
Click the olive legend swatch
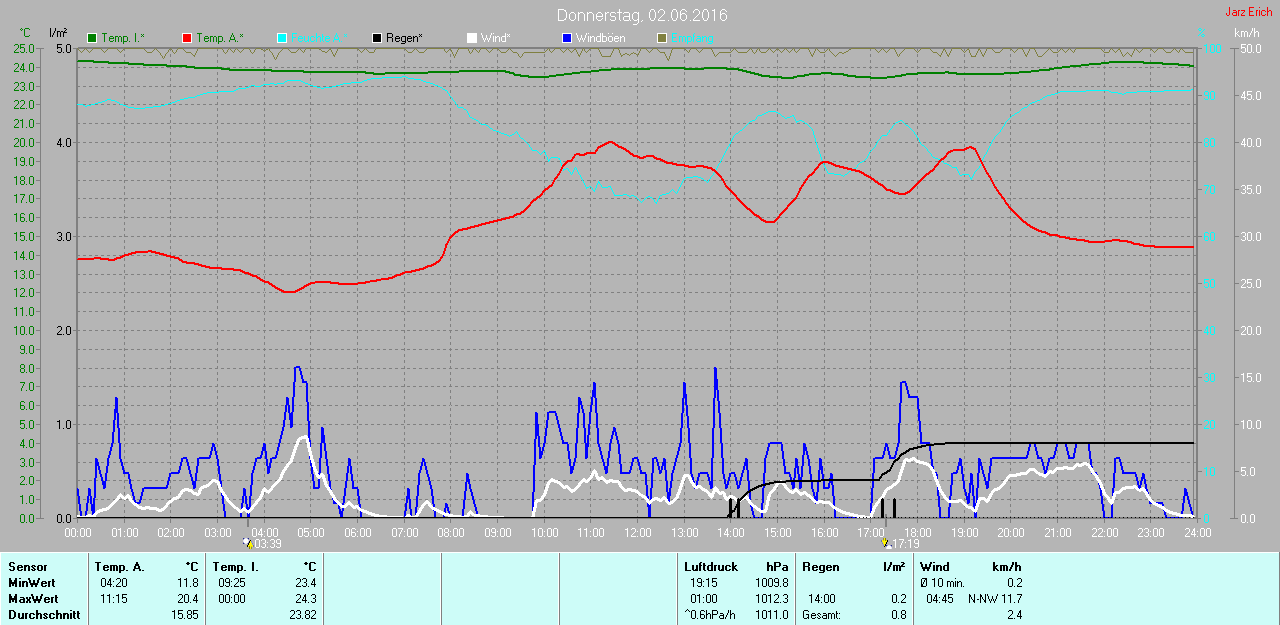661,38
